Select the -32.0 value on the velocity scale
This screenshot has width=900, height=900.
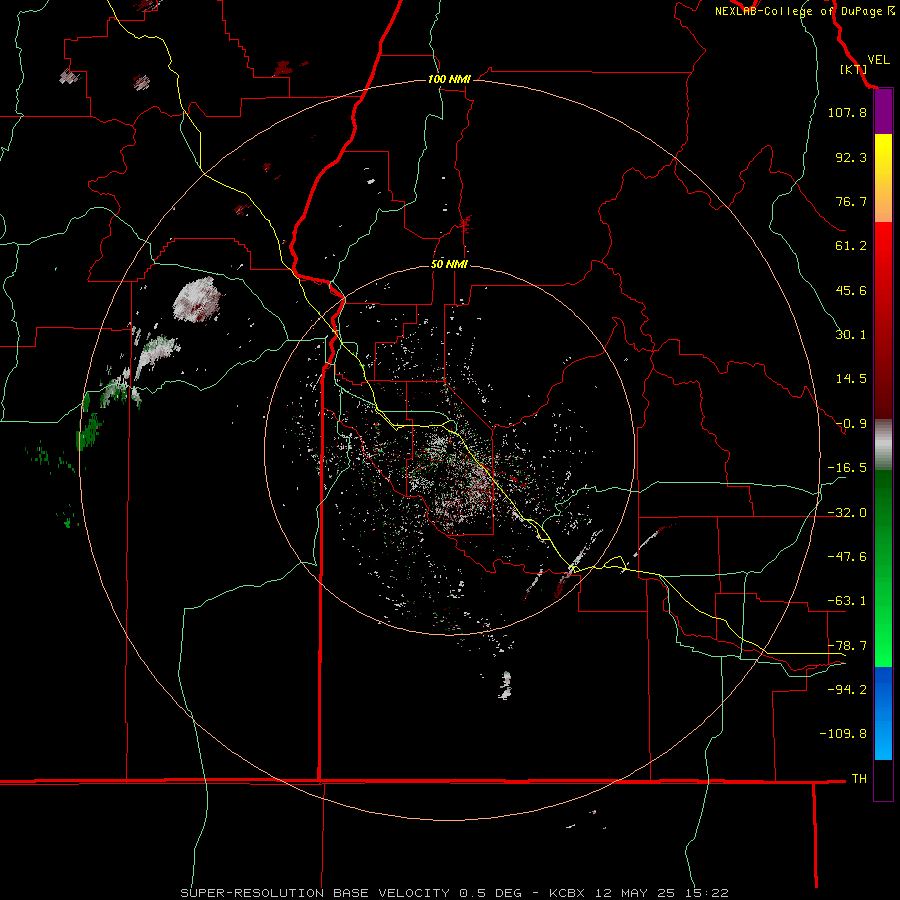click(x=847, y=513)
